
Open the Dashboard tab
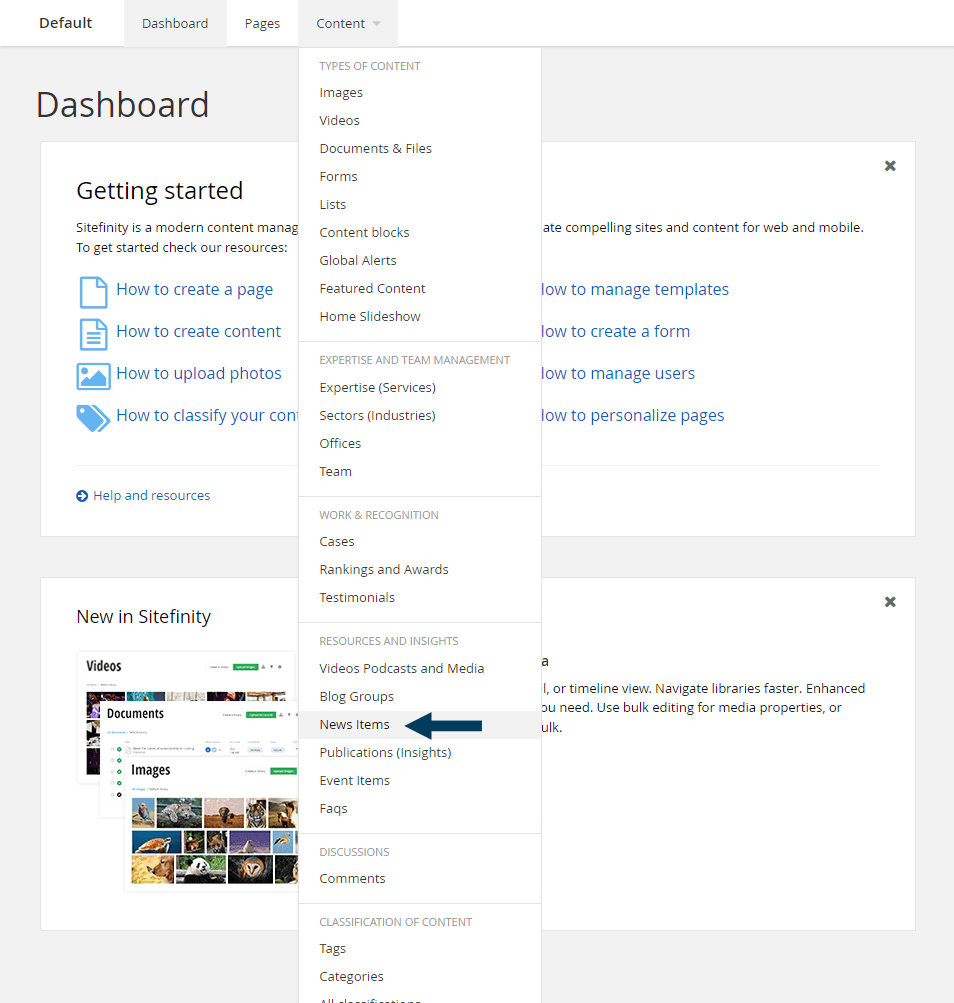tap(175, 24)
